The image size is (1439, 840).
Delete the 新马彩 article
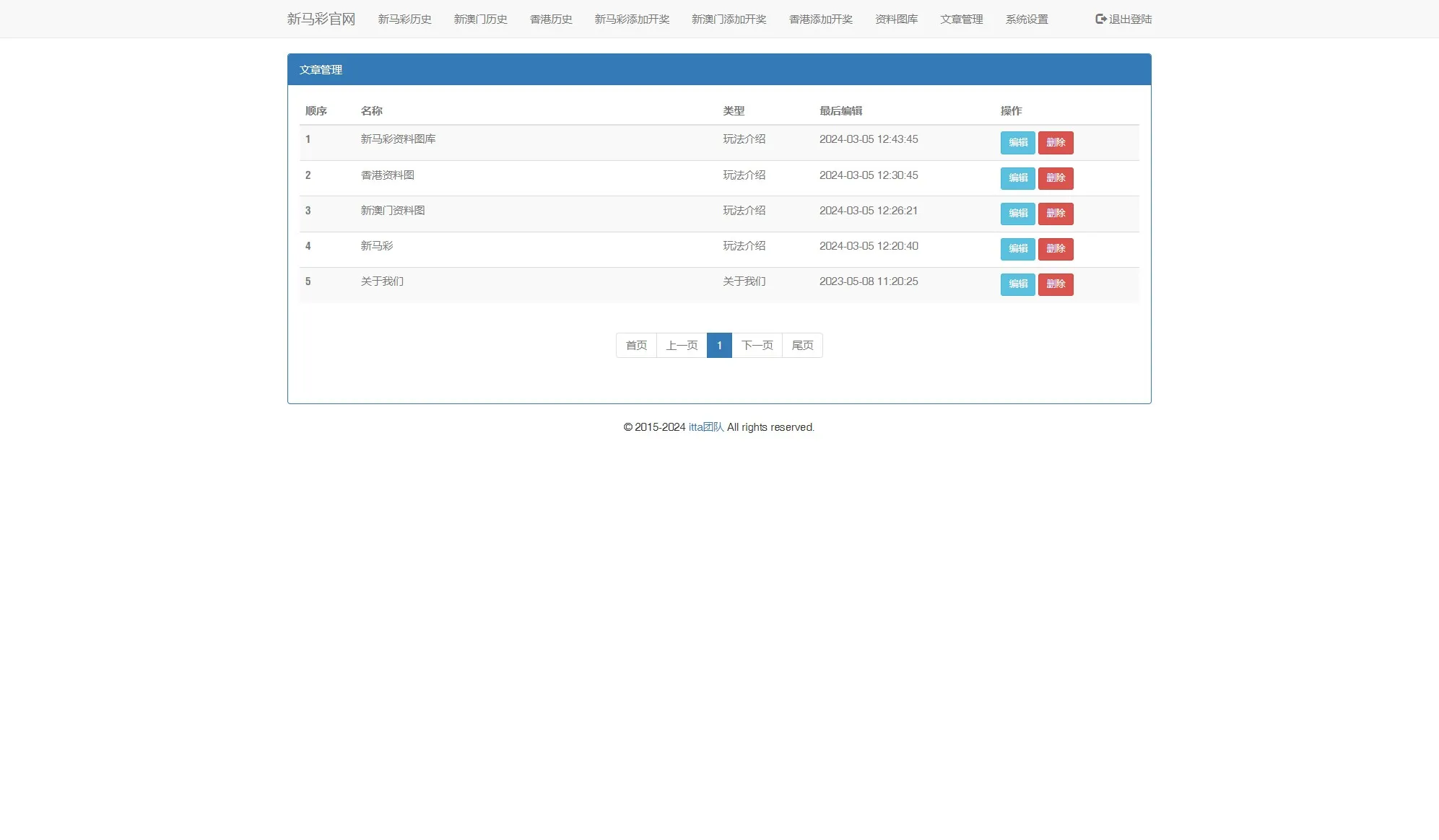coord(1056,248)
